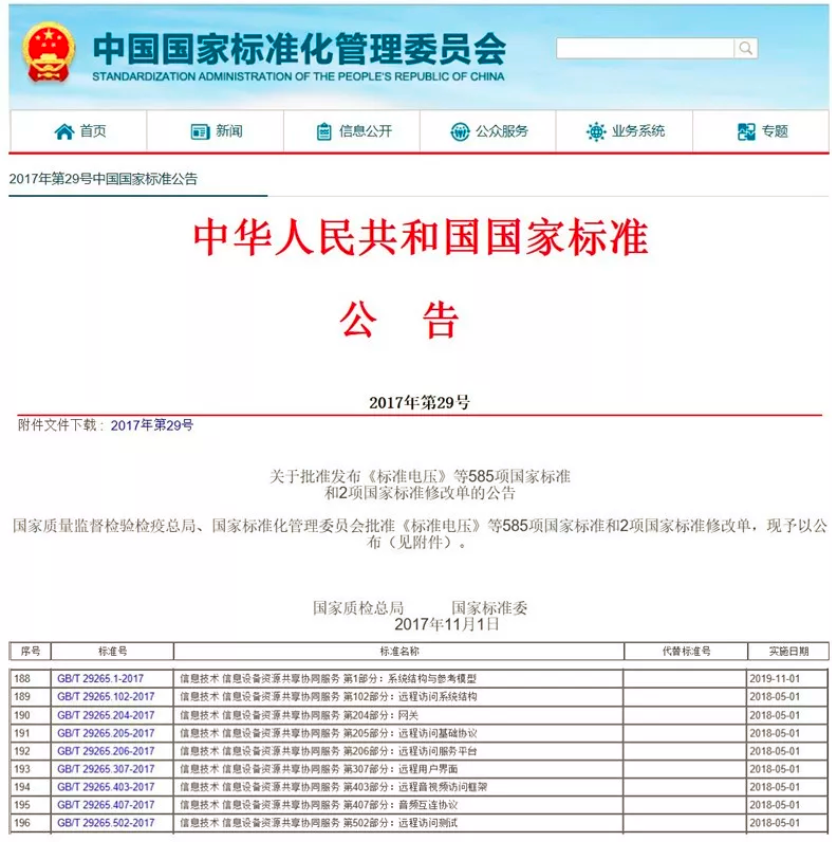Open standard GB/T 29265.403-2017 link
The height and width of the screenshot is (843, 832).
click(106, 787)
